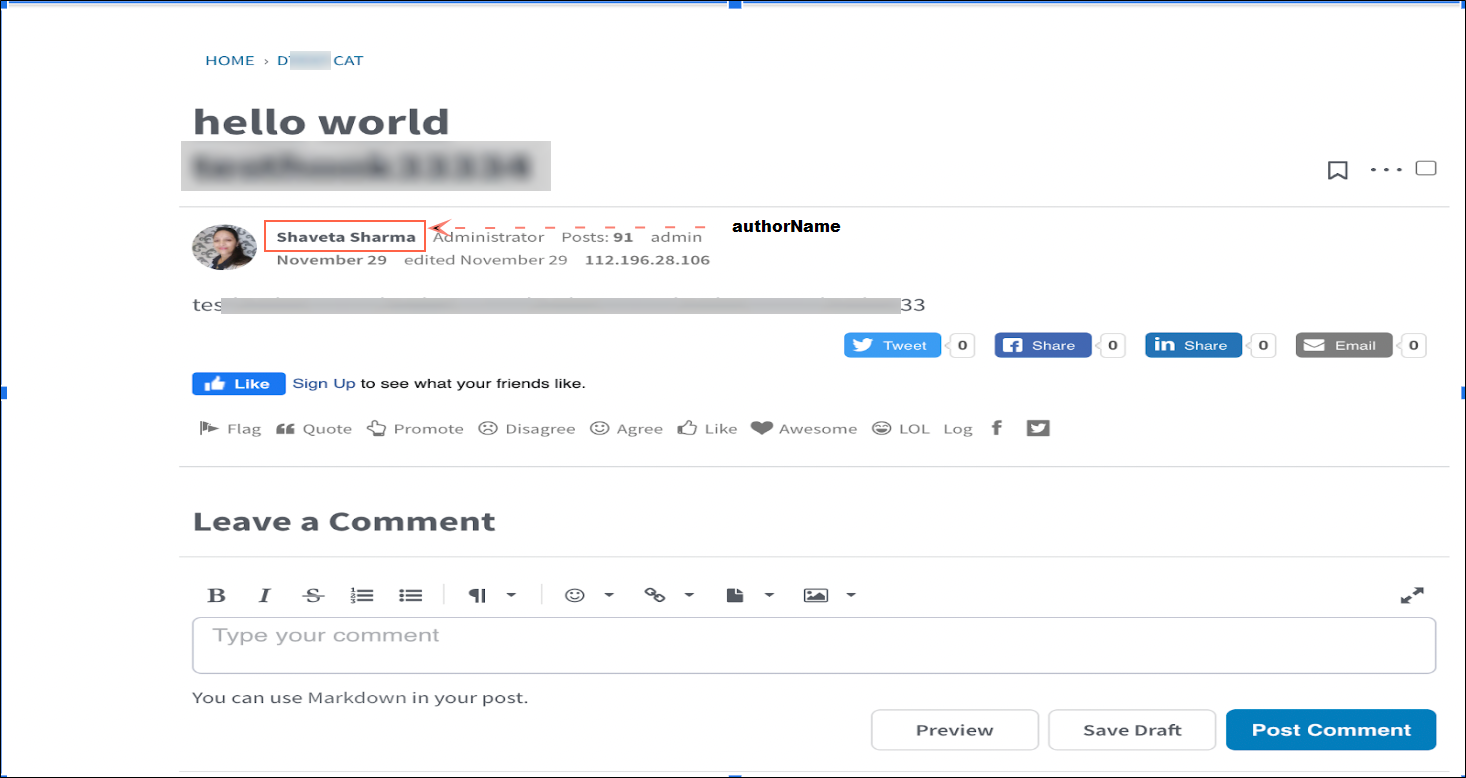Open the emoji picker dropdown
1466x778 pixels.
click(x=588, y=596)
